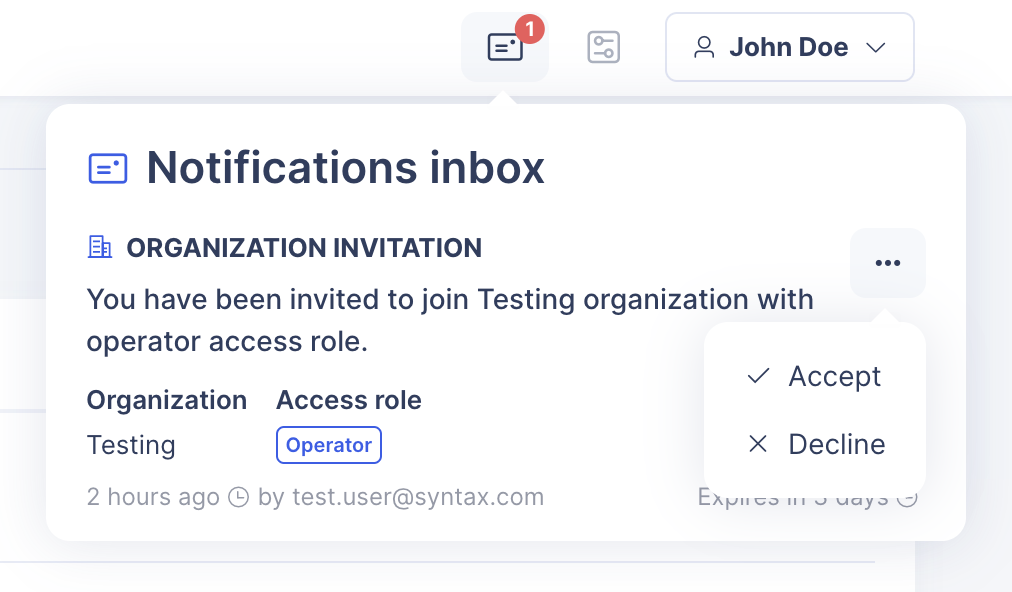Click the user avatar icon beside John Doe
The height and width of the screenshot is (592, 1012).
(704, 48)
